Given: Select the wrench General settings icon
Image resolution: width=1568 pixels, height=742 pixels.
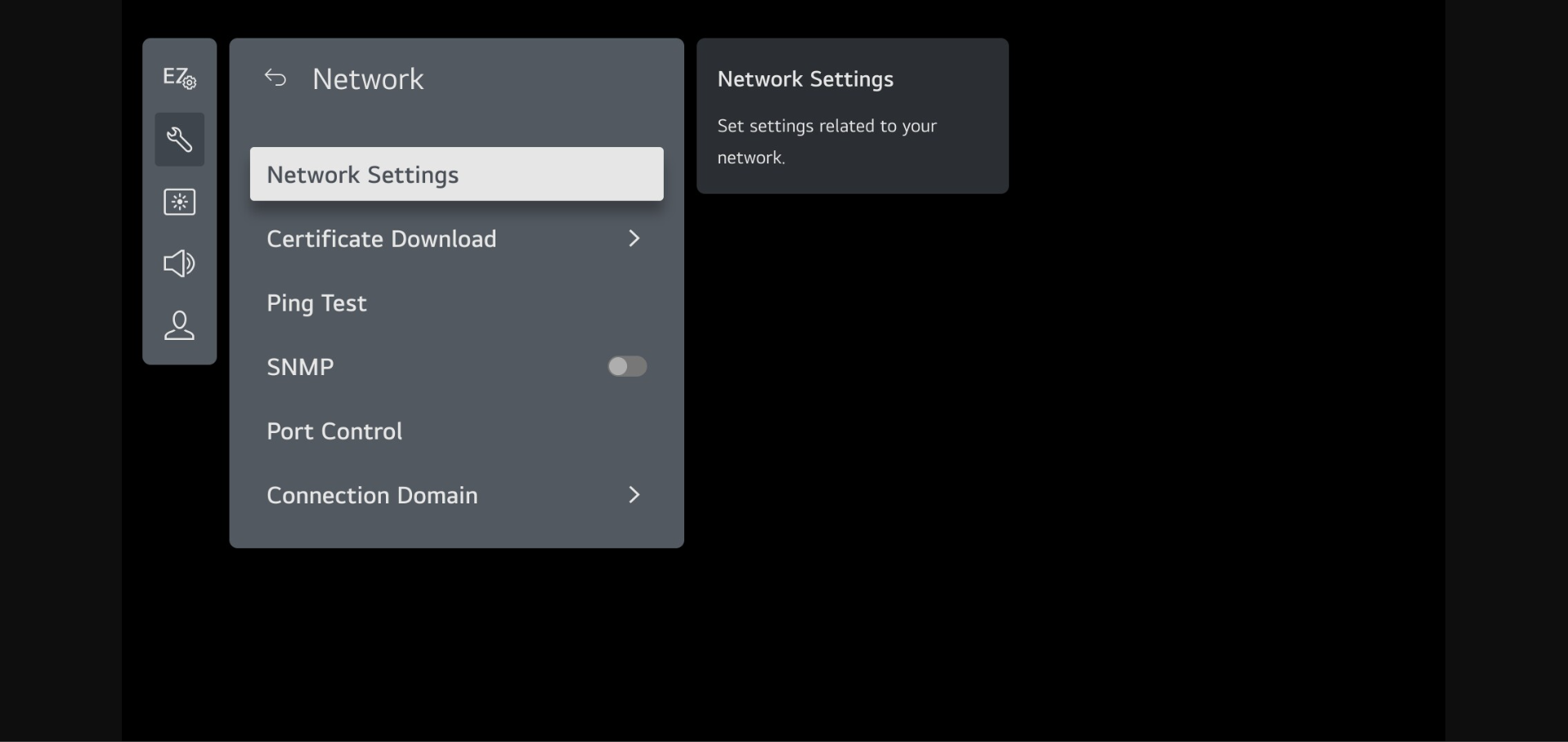Looking at the screenshot, I should (179, 140).
